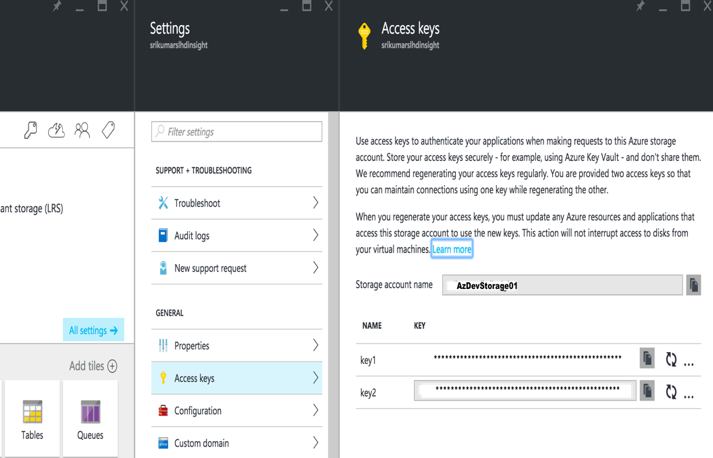Pin the left storage blade
This screenshot has width=713, height=458.
point(57,6)
